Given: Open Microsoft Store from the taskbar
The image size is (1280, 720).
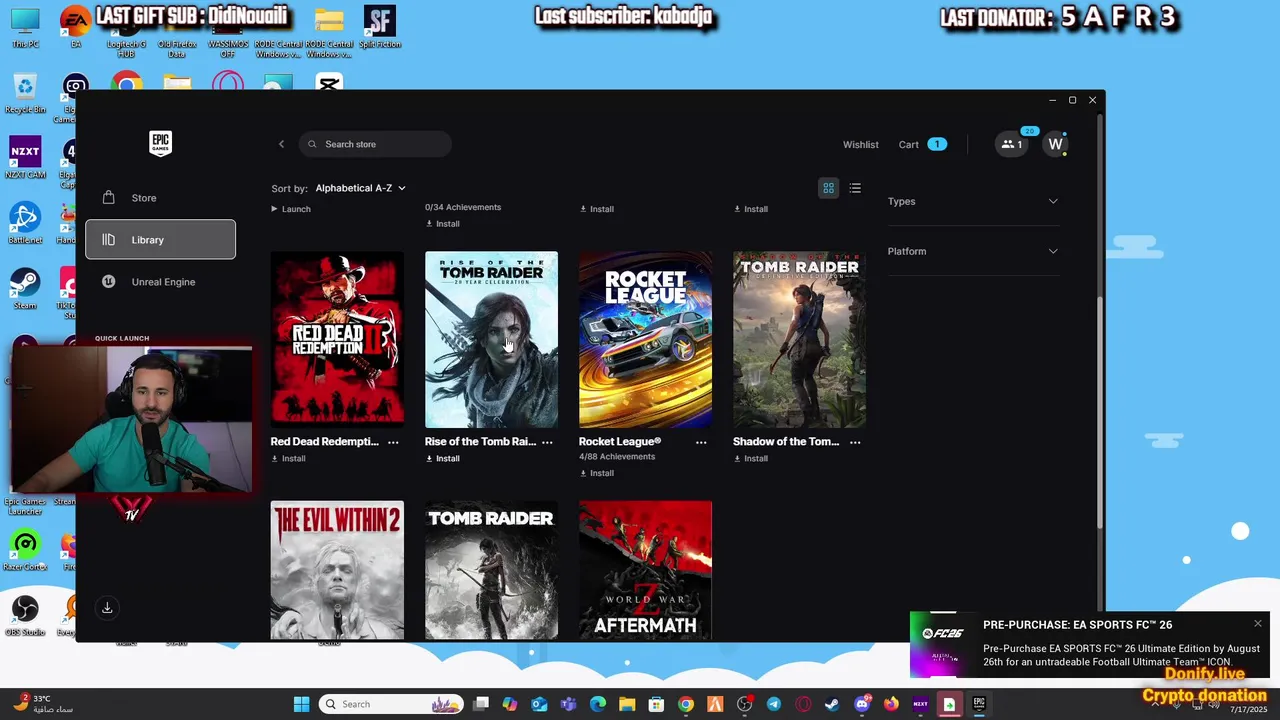Looking at the screenshot, I should (656, 704).
